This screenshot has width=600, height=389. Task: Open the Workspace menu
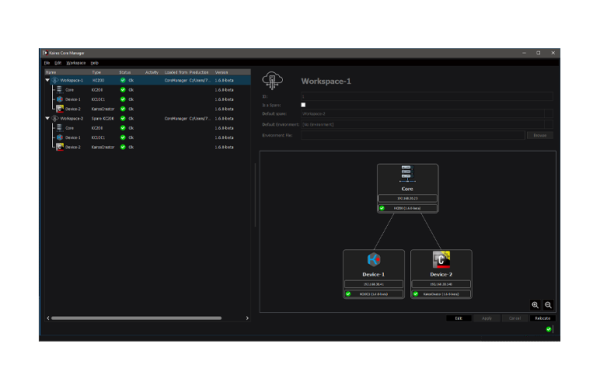point(76,63)
